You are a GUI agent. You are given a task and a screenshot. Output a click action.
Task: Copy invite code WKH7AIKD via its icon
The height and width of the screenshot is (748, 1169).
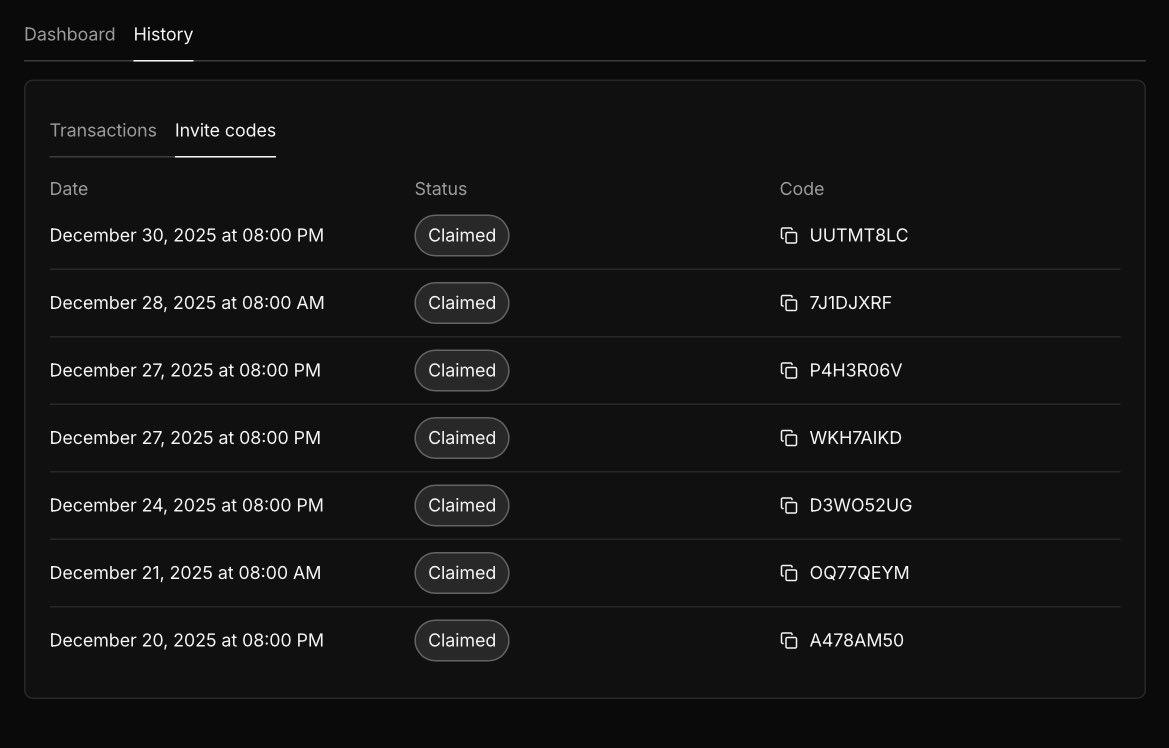pos(789,438)
